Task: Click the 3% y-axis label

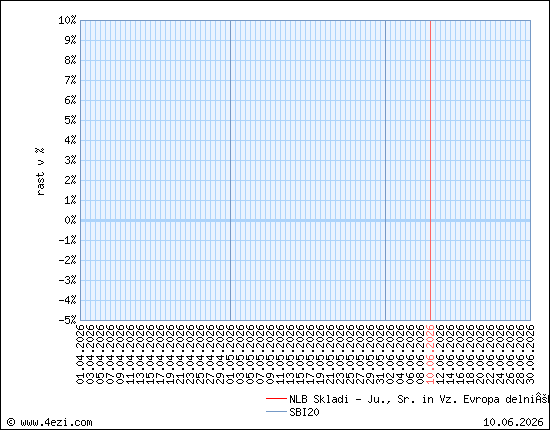Action: 70,160
